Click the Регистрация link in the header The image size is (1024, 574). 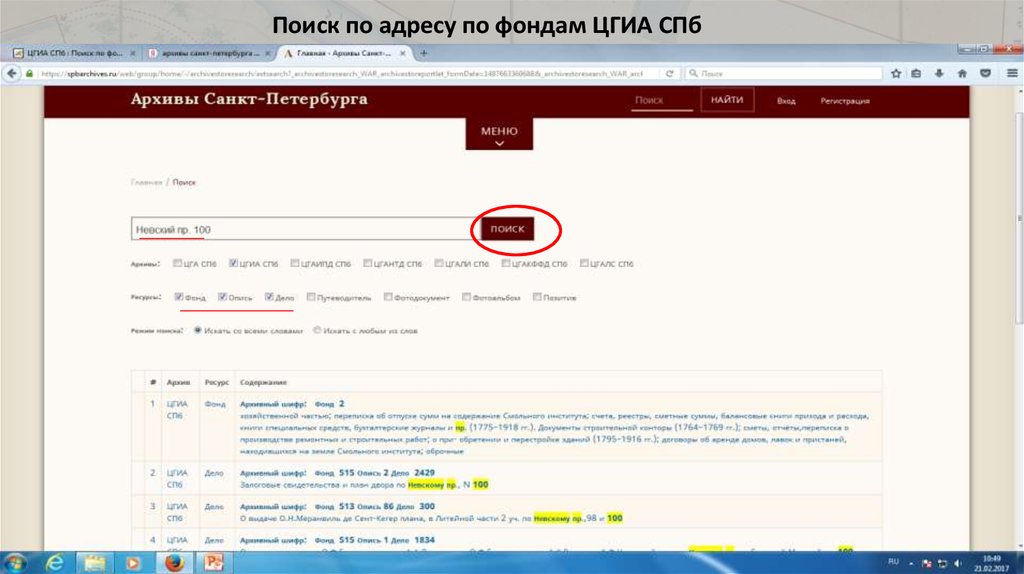844,101
